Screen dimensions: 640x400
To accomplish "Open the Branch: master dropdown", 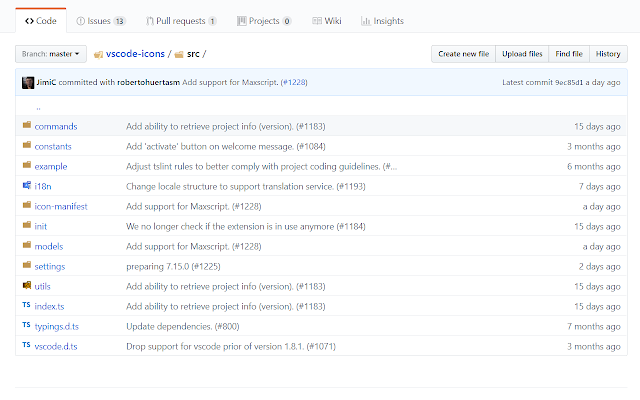I will pyautogui.click(x=51, y=54).
